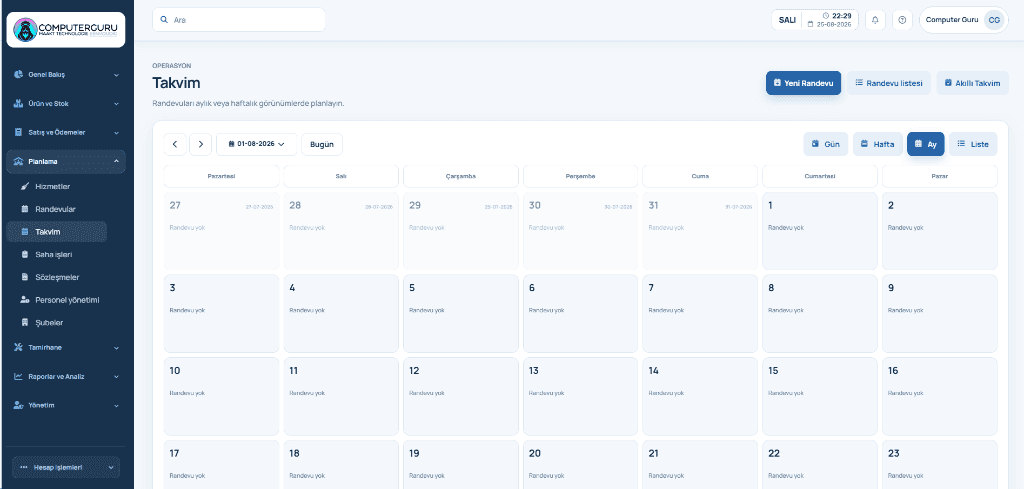Image resolution: width=1024 pixels, height=489 pixels.
Task: Switch to Gün view
Action: point(825,144)
